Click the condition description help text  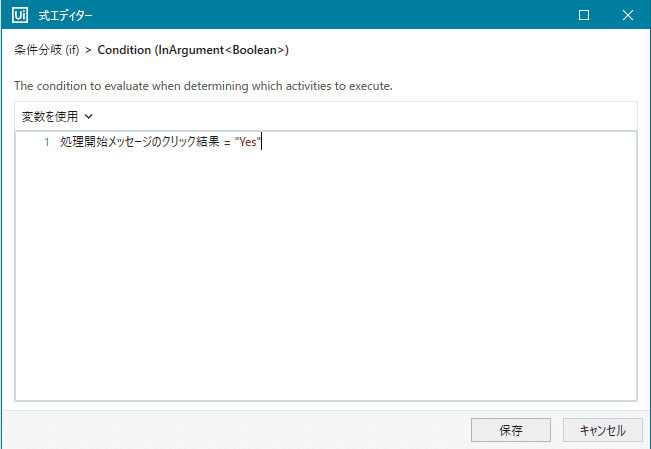tap(203, 86)
